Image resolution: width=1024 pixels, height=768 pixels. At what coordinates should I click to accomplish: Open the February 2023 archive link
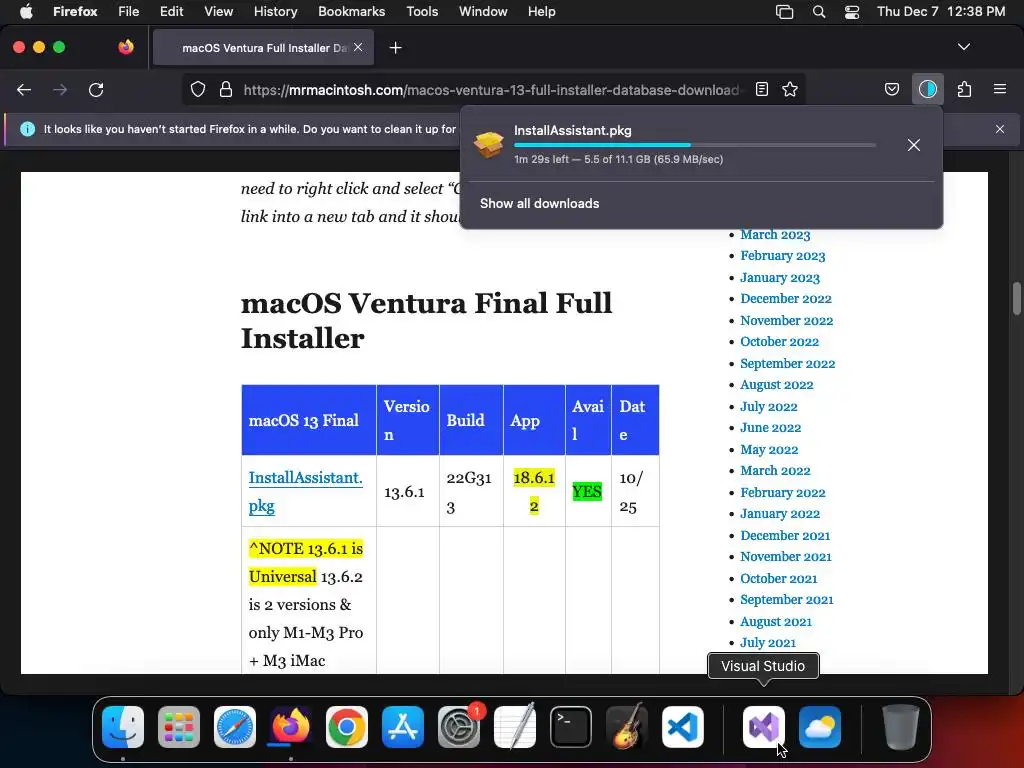point(782,256)
